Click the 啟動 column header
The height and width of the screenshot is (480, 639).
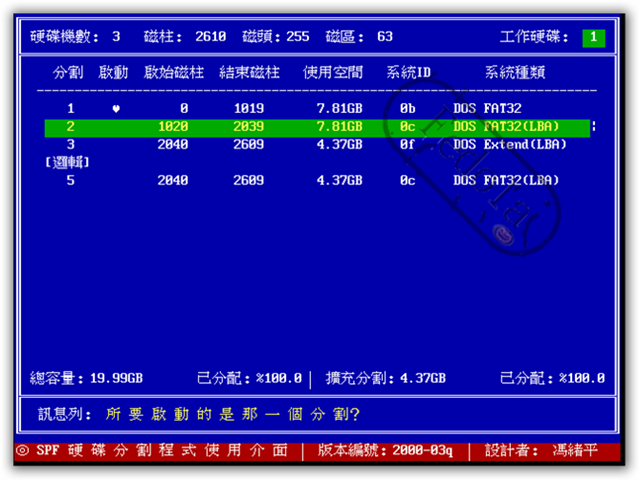(x=114, y=73)
